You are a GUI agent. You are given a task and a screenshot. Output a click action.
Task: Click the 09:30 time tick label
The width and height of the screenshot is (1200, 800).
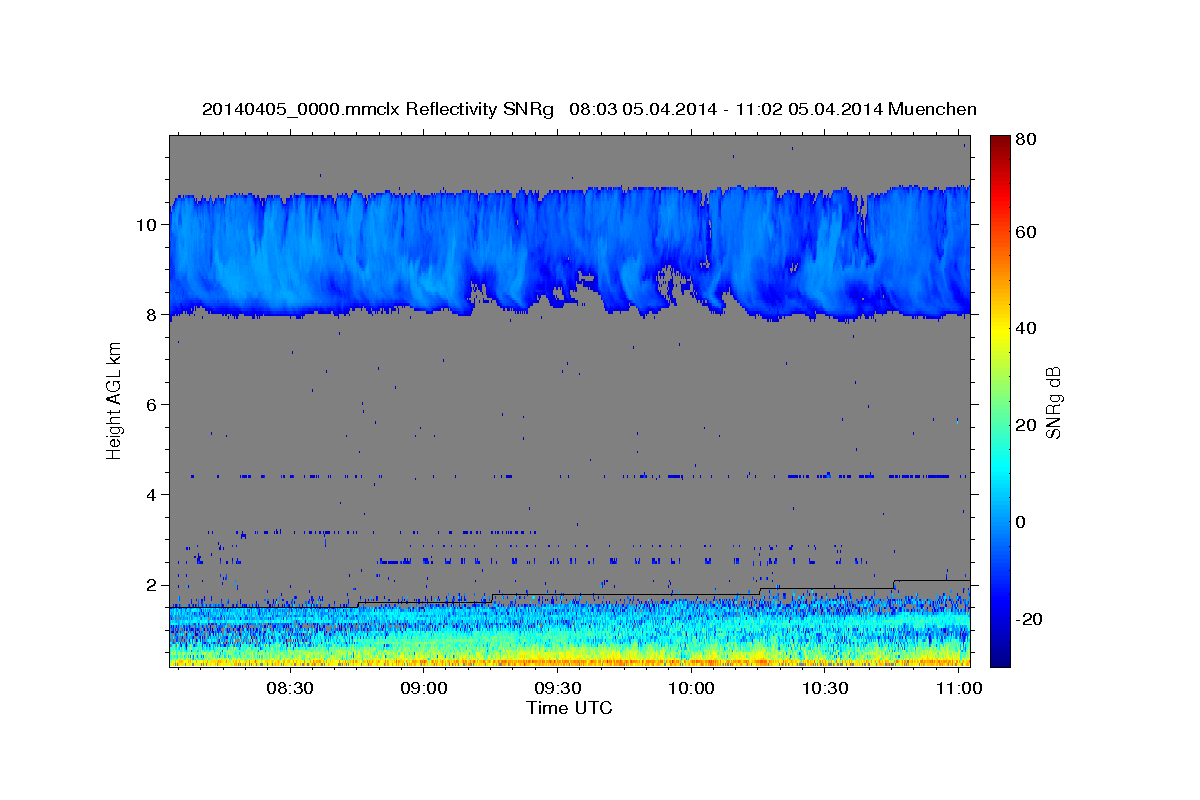click(558, 688)
